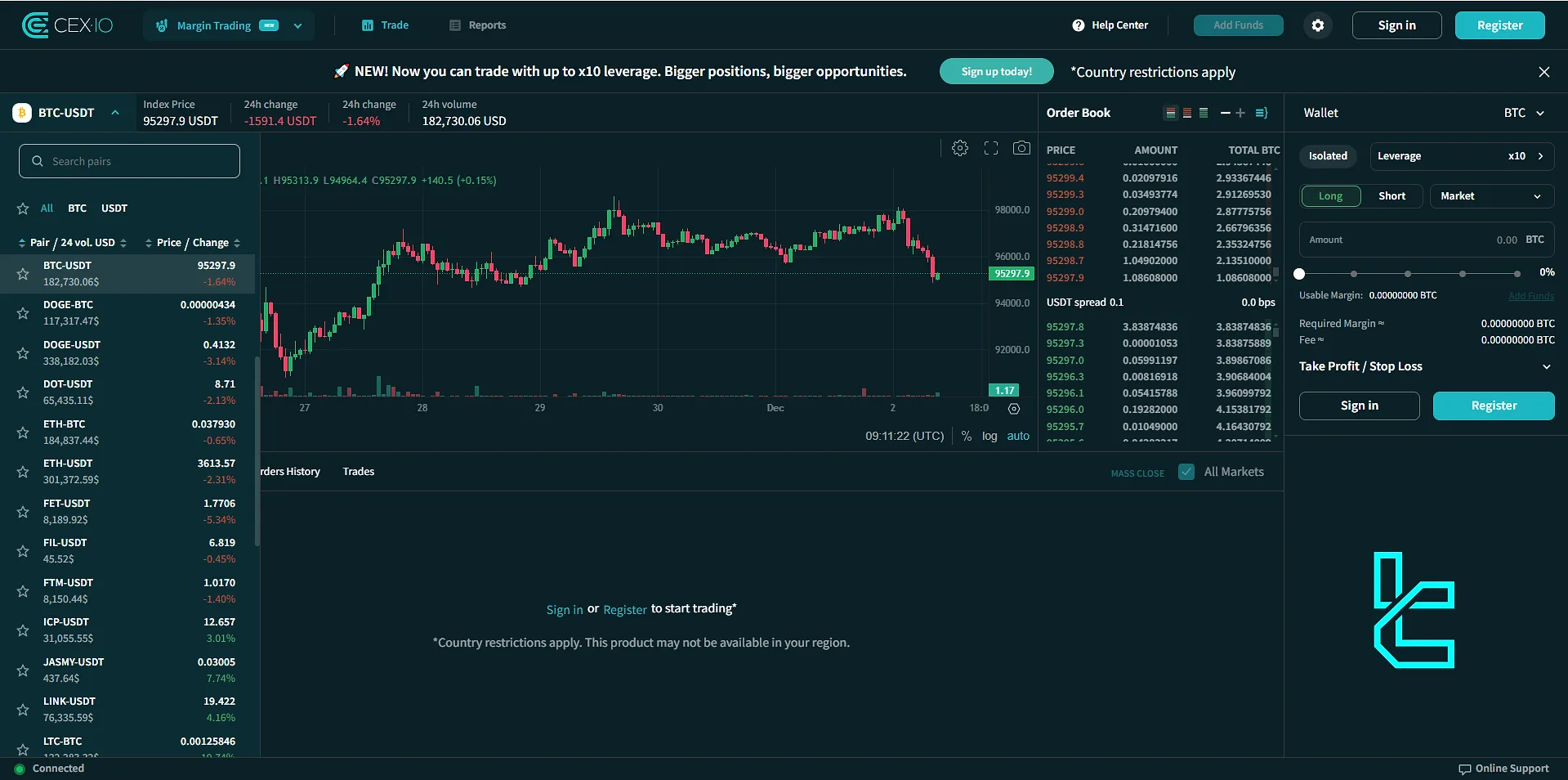Favorite the BTC-USDT pair star
Image resolution: width=1568 pixels, height=780 pixels.
coord(23,274)
